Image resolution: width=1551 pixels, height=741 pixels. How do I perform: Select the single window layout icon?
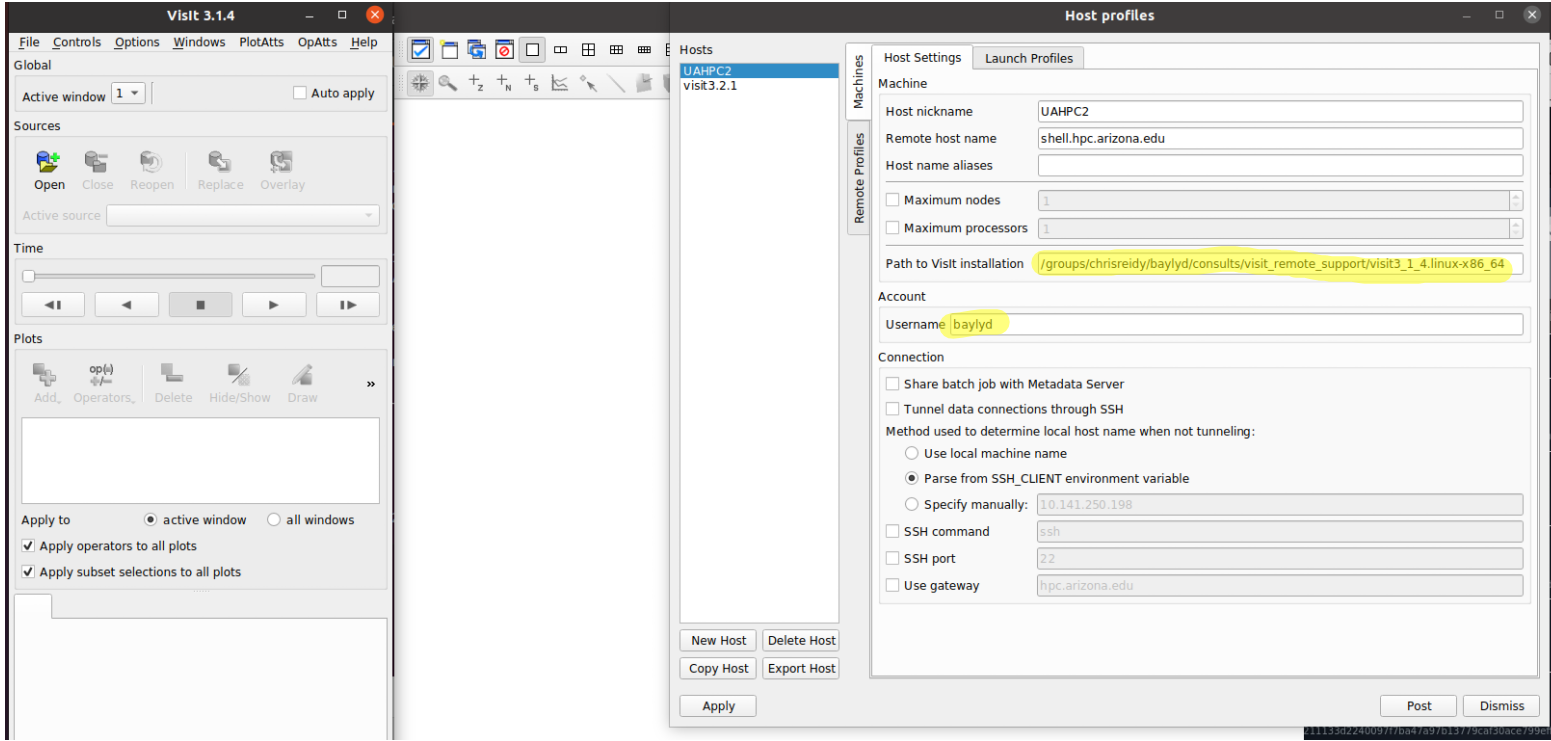(533, 49)
